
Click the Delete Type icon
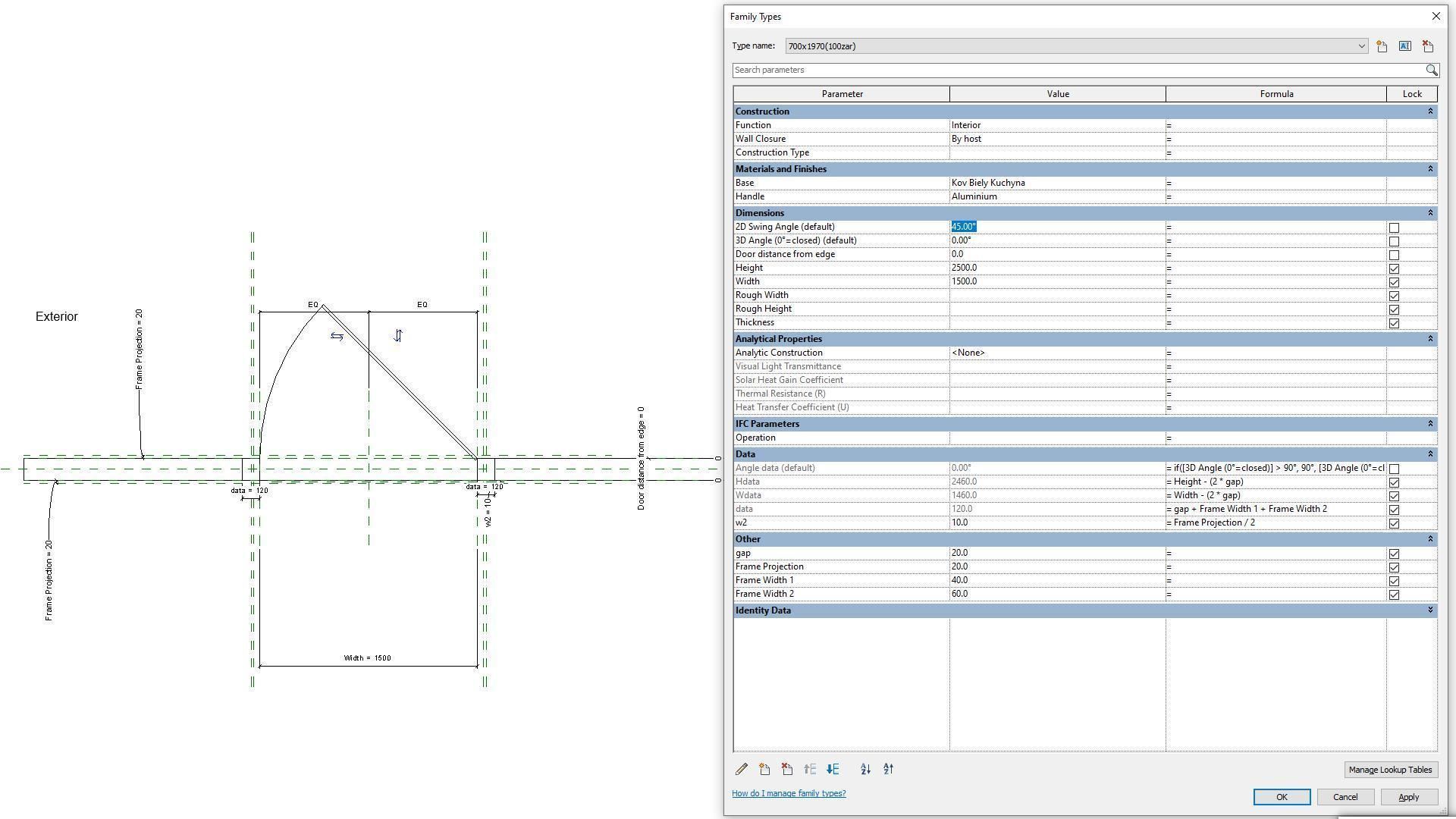(1428, 46)
